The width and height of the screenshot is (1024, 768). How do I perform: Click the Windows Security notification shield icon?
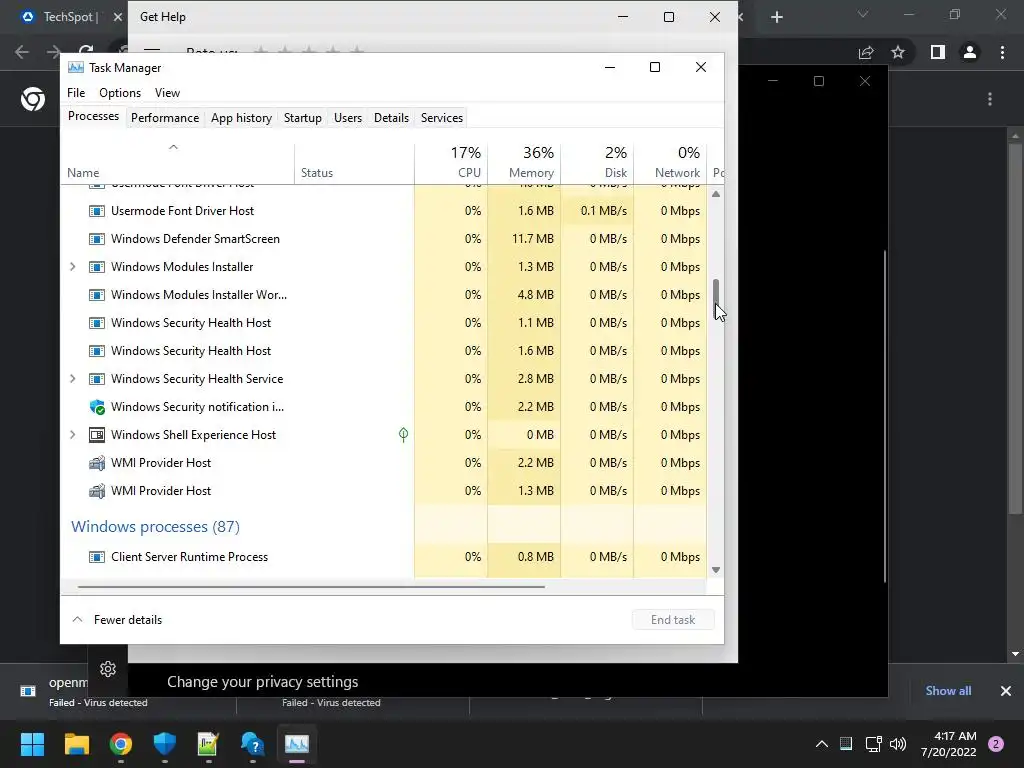pos(97,407)
